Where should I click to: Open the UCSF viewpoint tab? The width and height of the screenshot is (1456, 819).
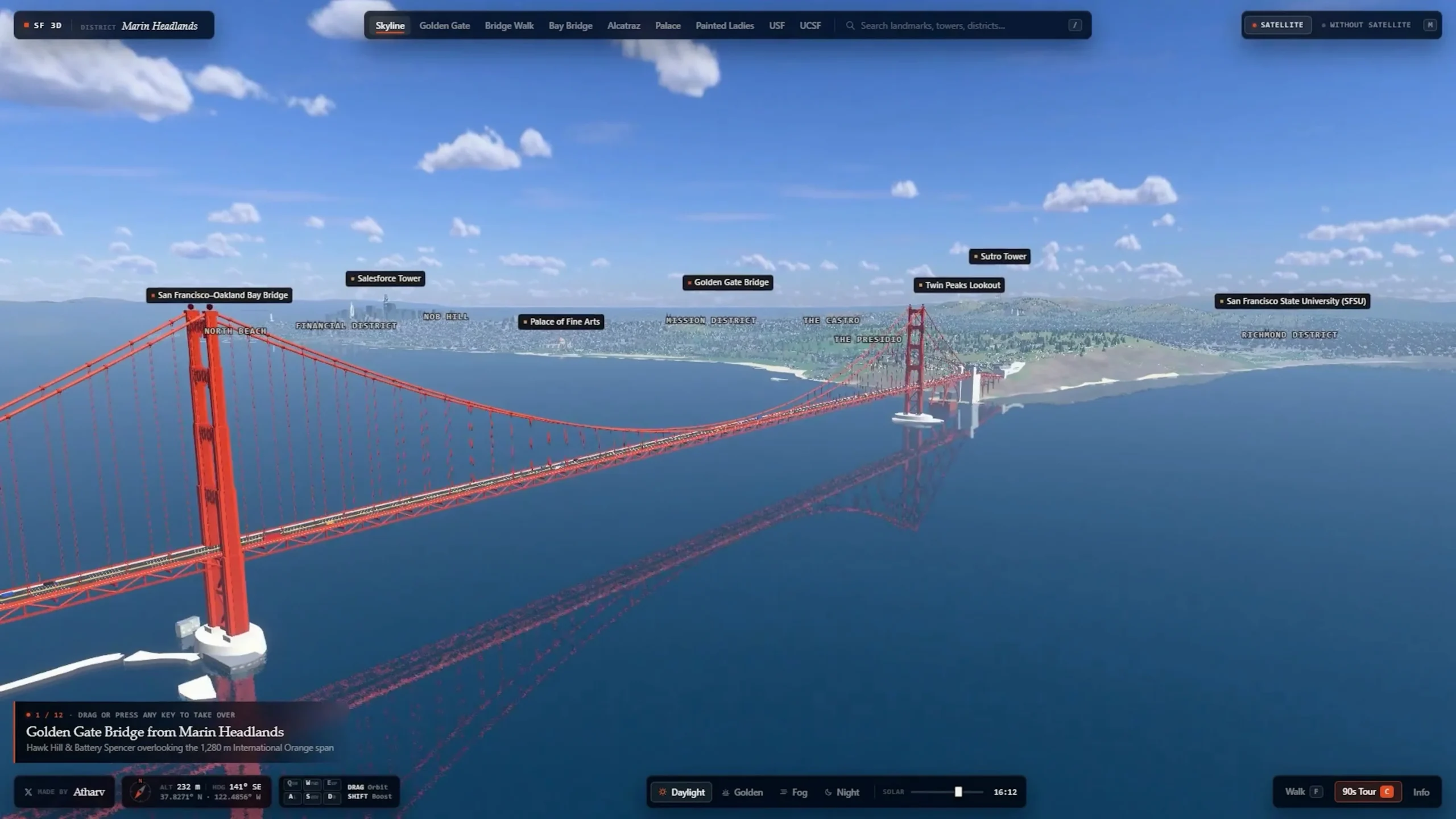810,26
